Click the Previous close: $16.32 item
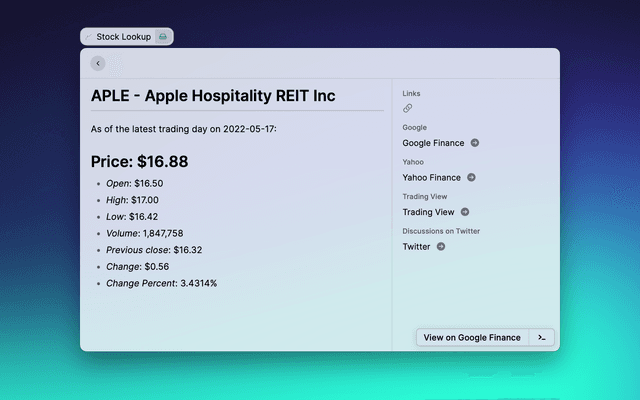 154,250
